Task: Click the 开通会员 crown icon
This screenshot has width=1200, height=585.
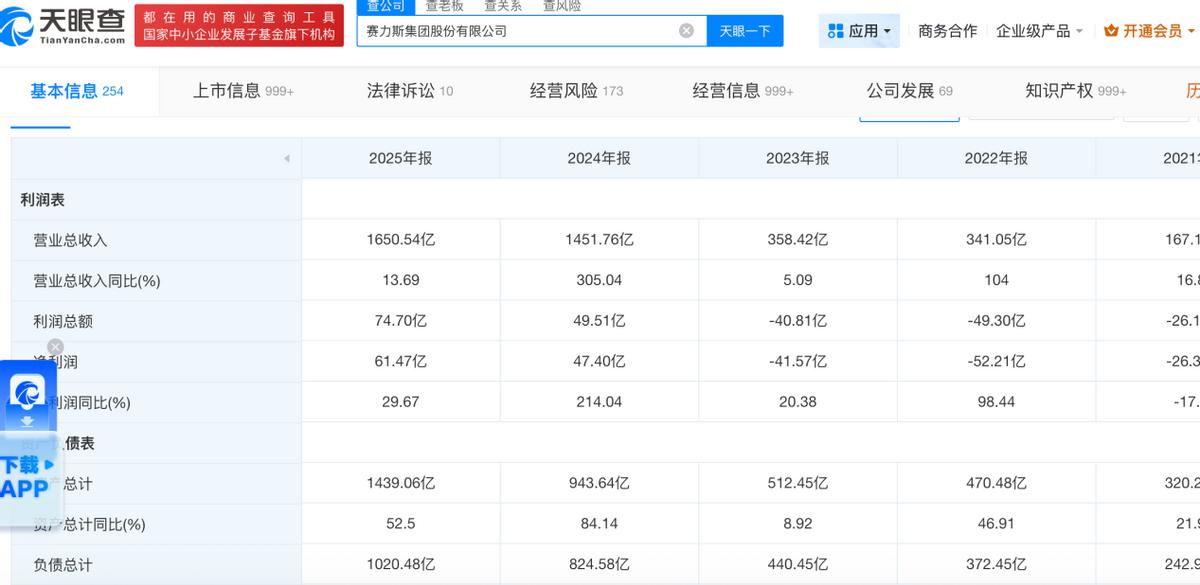Action: (x=1110, y=31)
